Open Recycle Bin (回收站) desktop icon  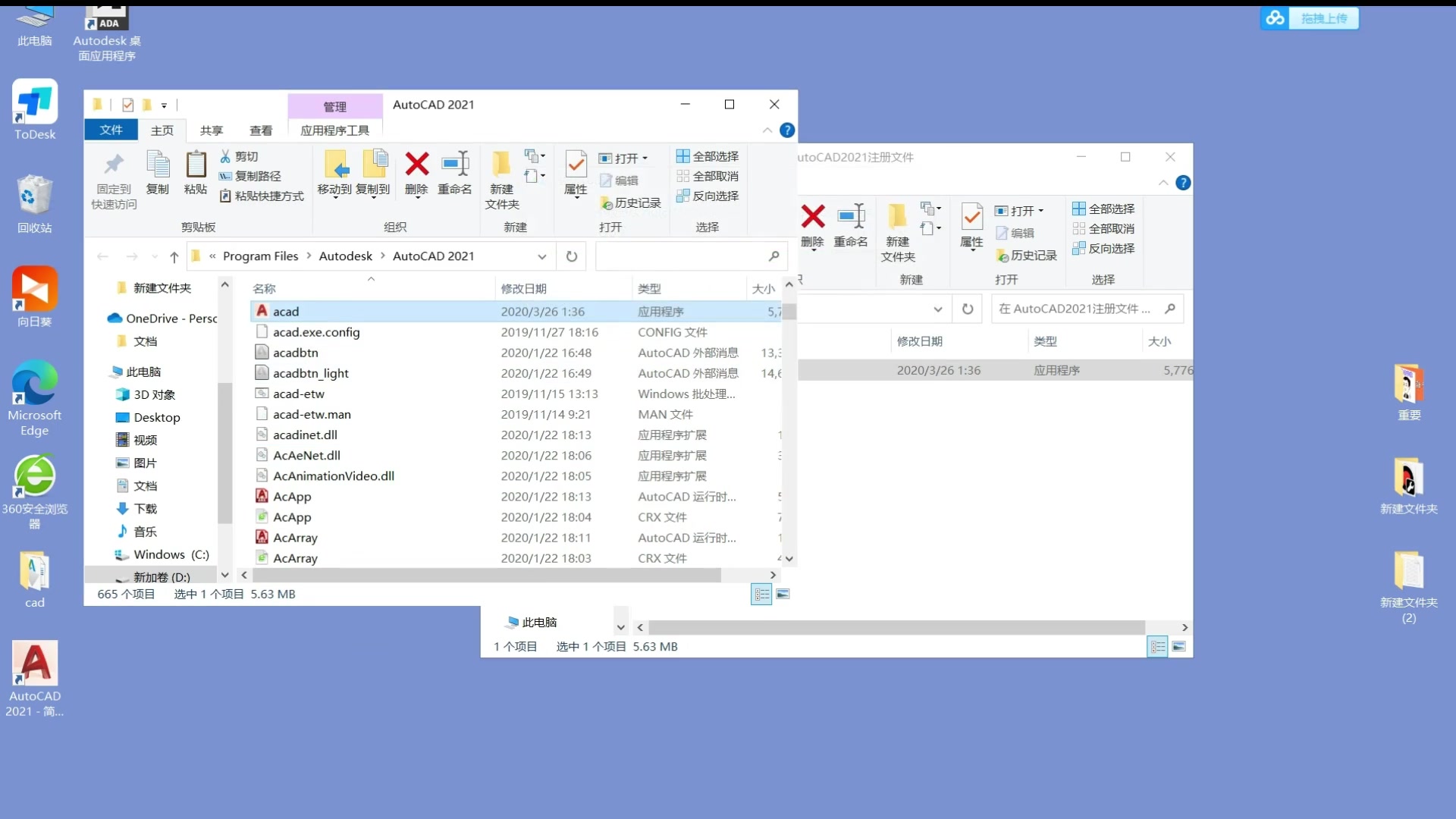pos(35,203)
